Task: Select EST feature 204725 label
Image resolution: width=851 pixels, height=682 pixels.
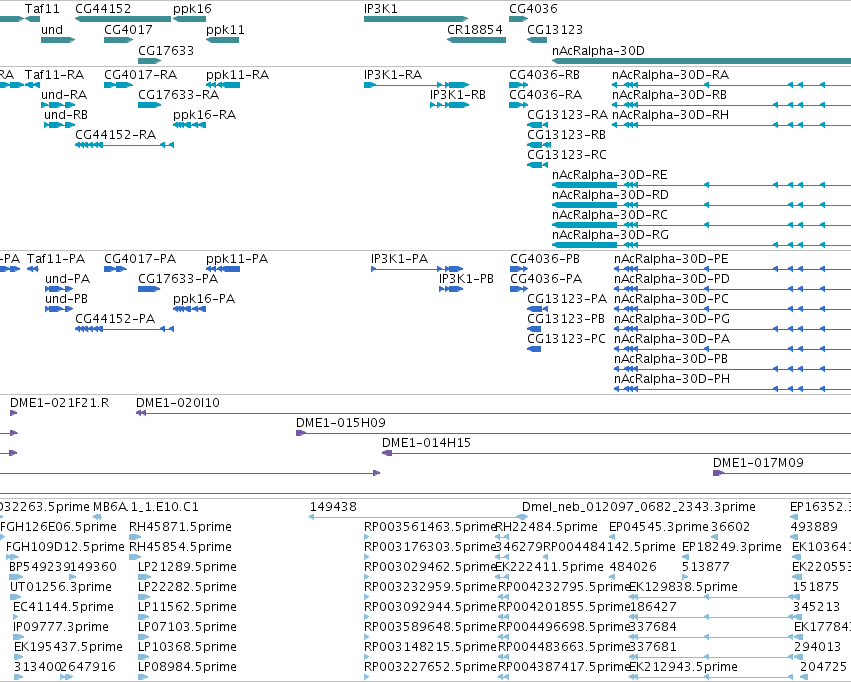Action: pyautogui.click(x=823, y=666)
